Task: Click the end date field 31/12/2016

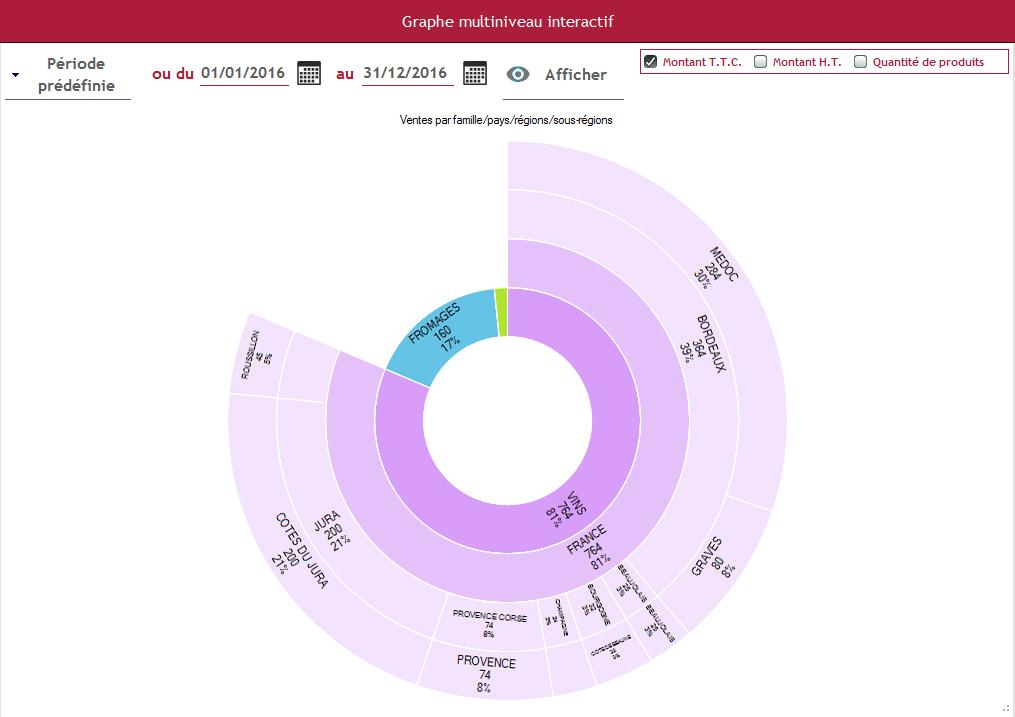Action: pos(407,73)
